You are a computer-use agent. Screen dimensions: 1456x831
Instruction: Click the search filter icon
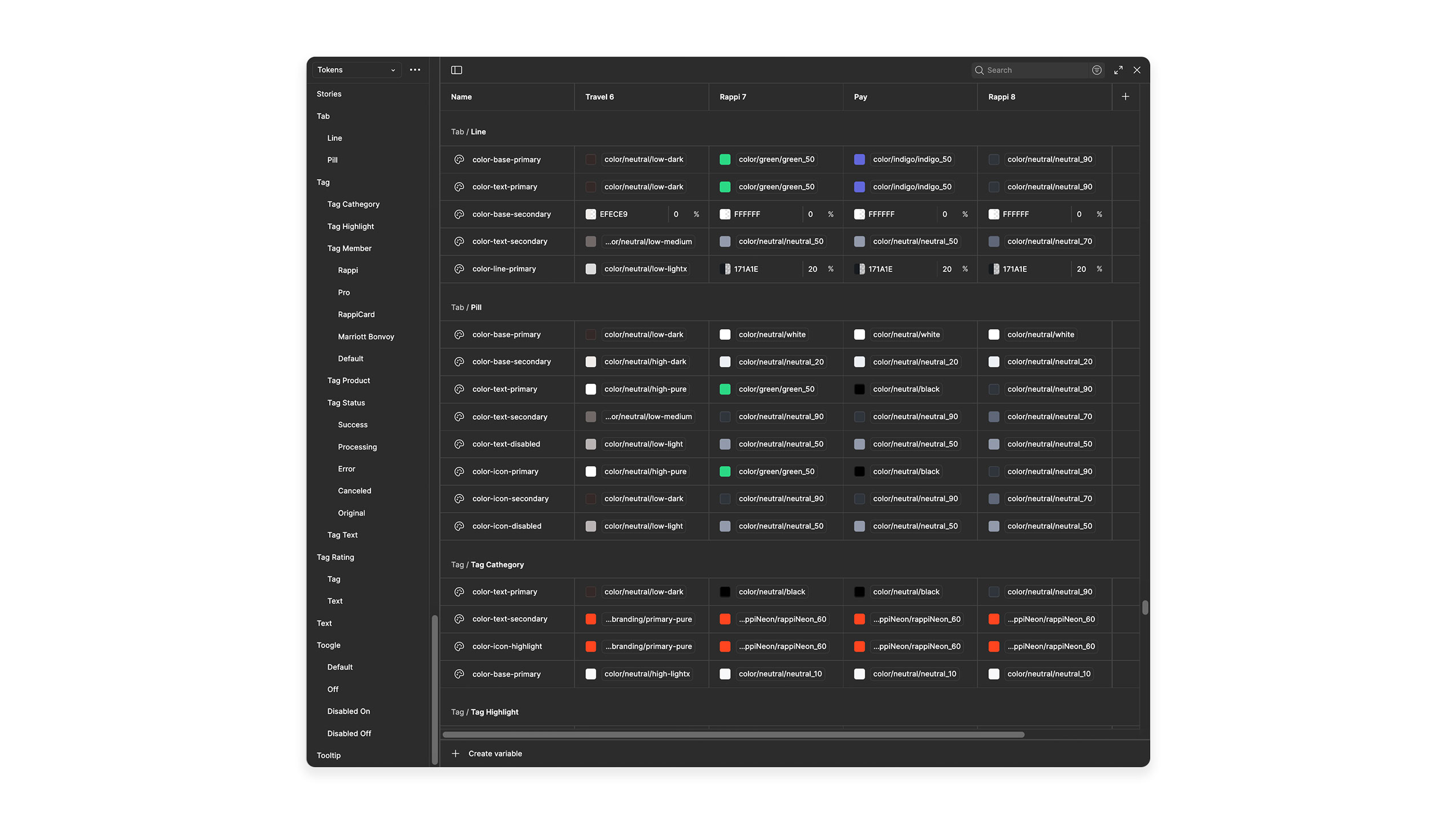point(1097,70)
